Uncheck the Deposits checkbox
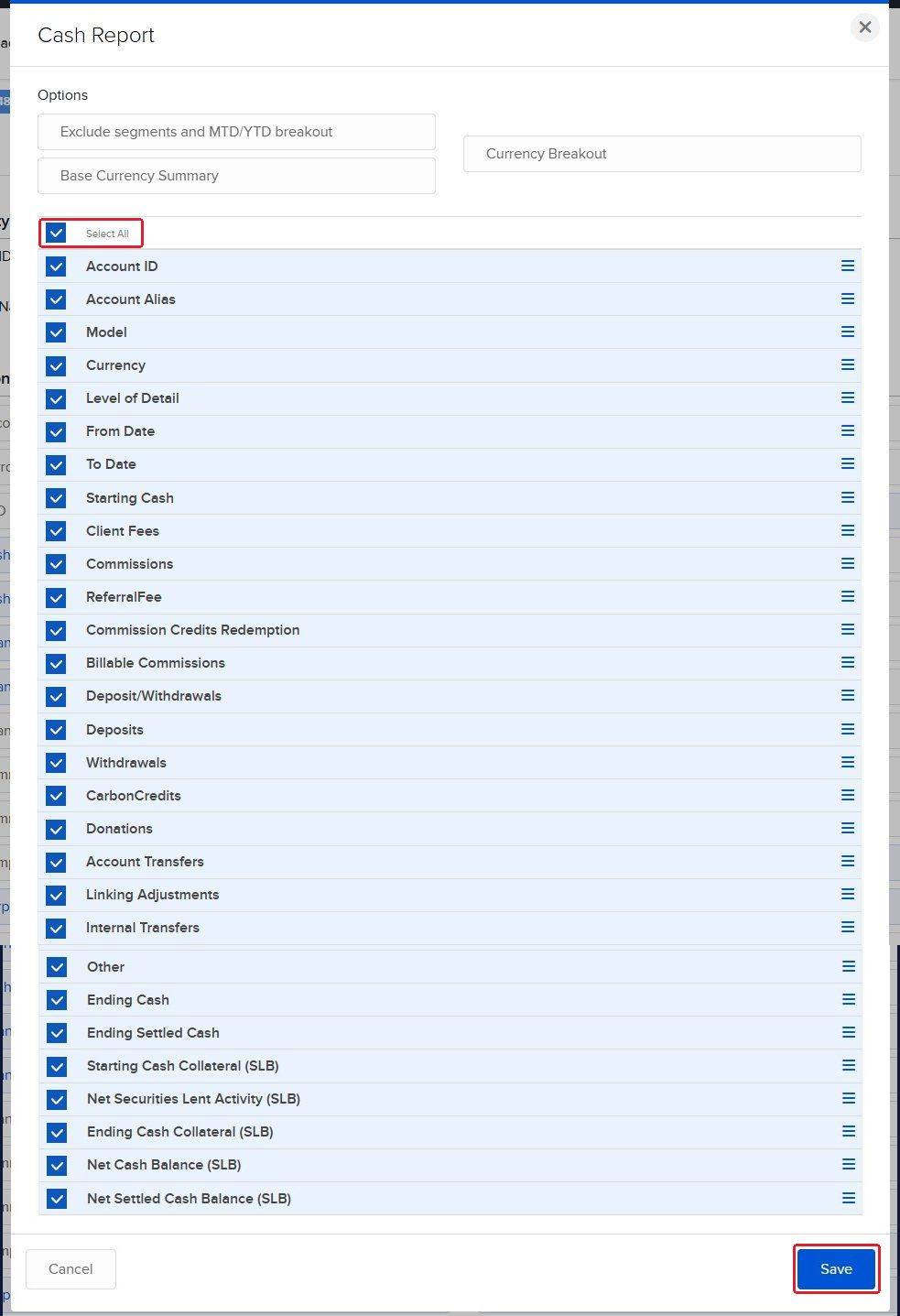This screenshot has width=900, height=1316. (56, 730)
